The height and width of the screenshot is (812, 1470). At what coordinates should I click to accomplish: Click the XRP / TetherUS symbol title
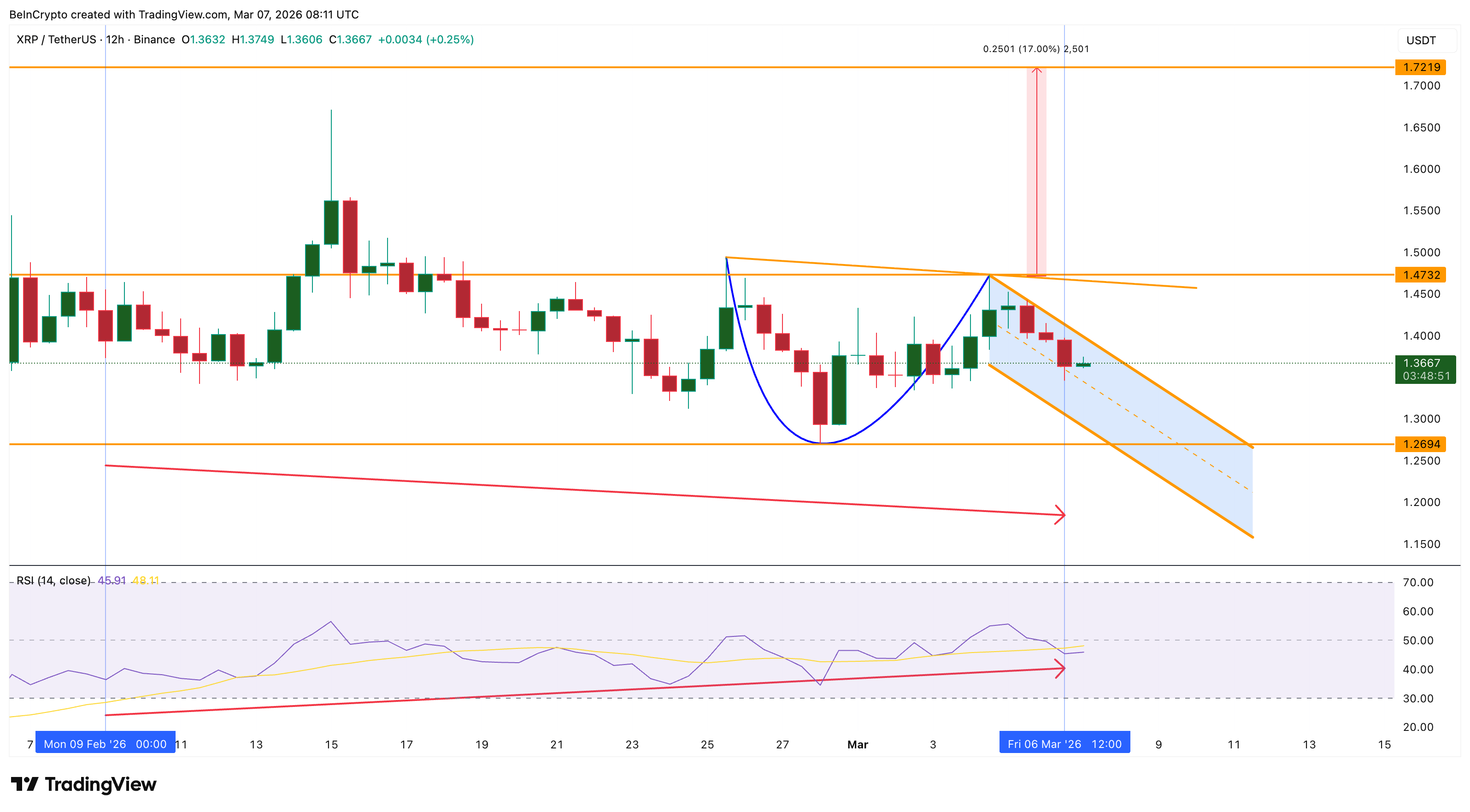(x=56, y=39)
